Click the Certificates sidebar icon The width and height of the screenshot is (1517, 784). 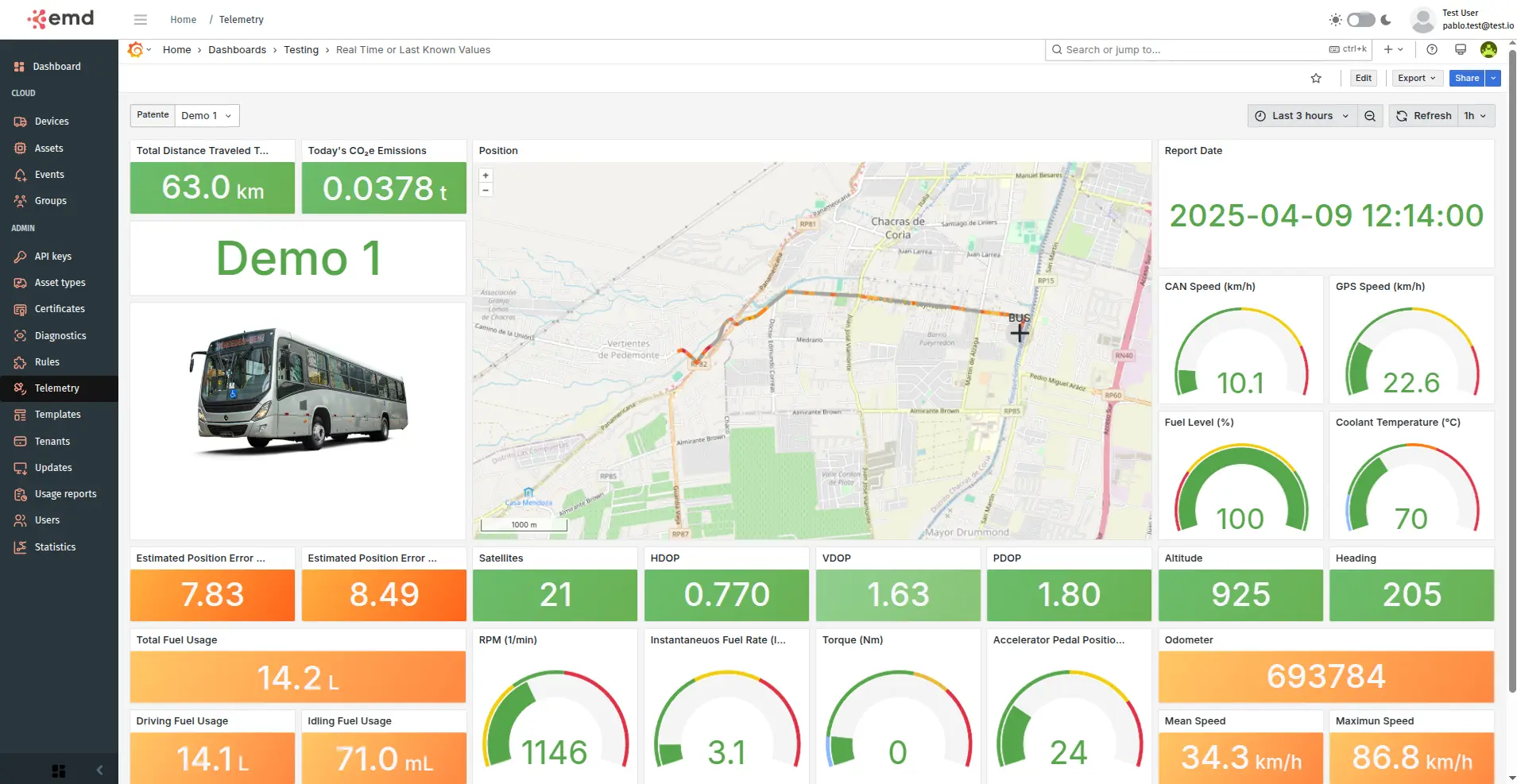click(20, 309)
